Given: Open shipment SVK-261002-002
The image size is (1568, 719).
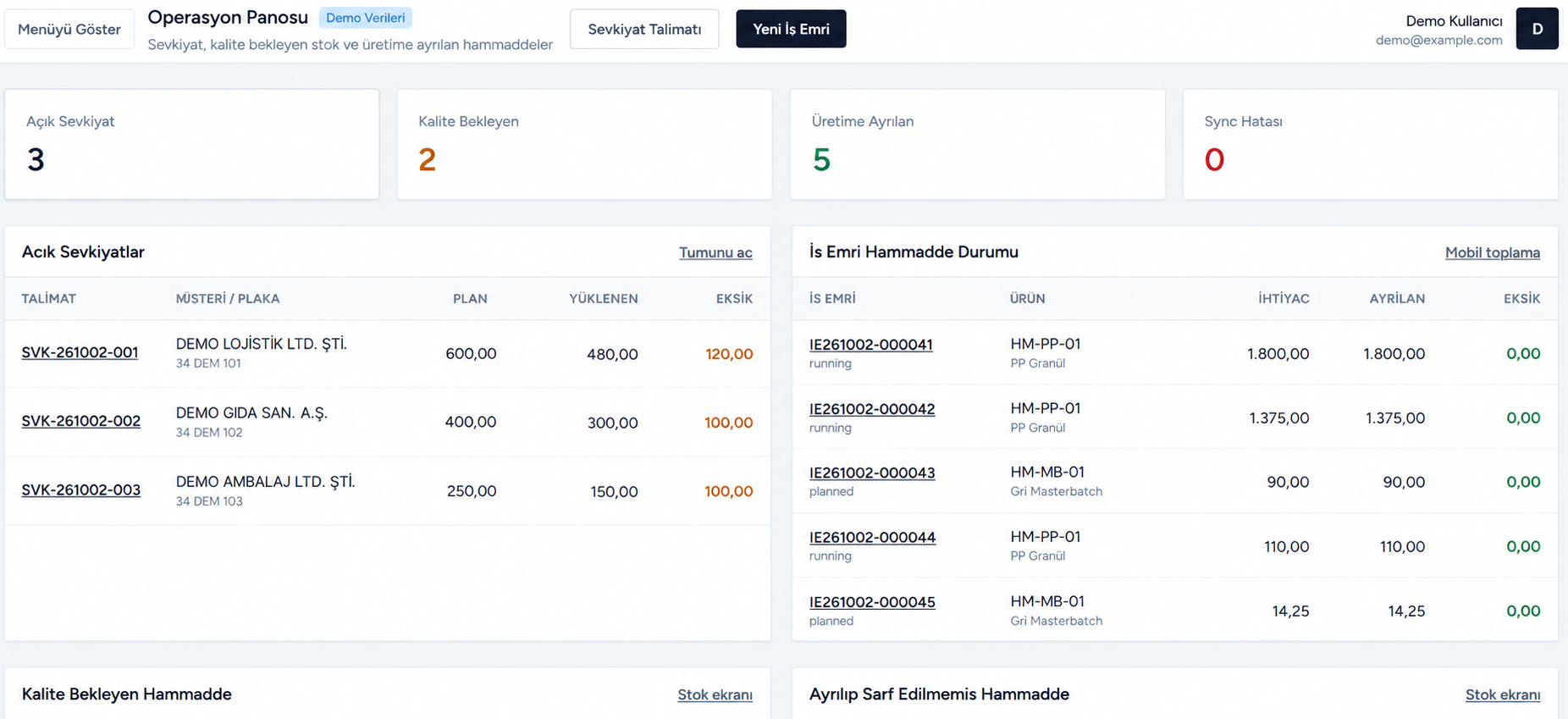Looking at the screenshot, I should [x=80, y=421].
